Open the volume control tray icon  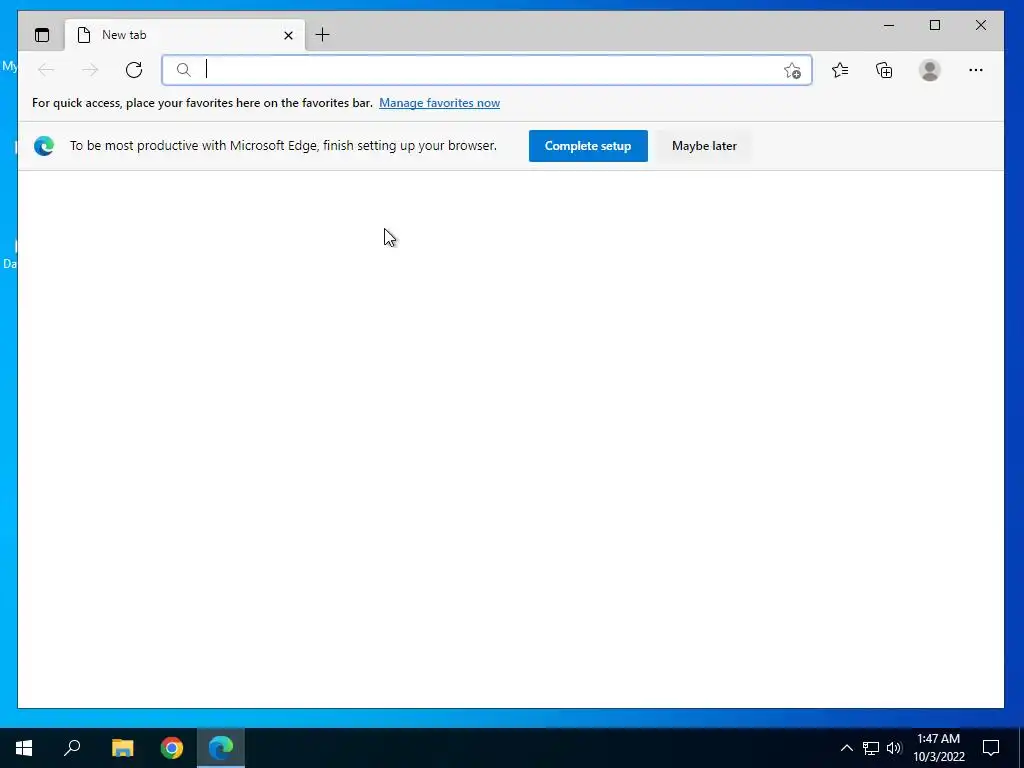(x=894, y=748)
